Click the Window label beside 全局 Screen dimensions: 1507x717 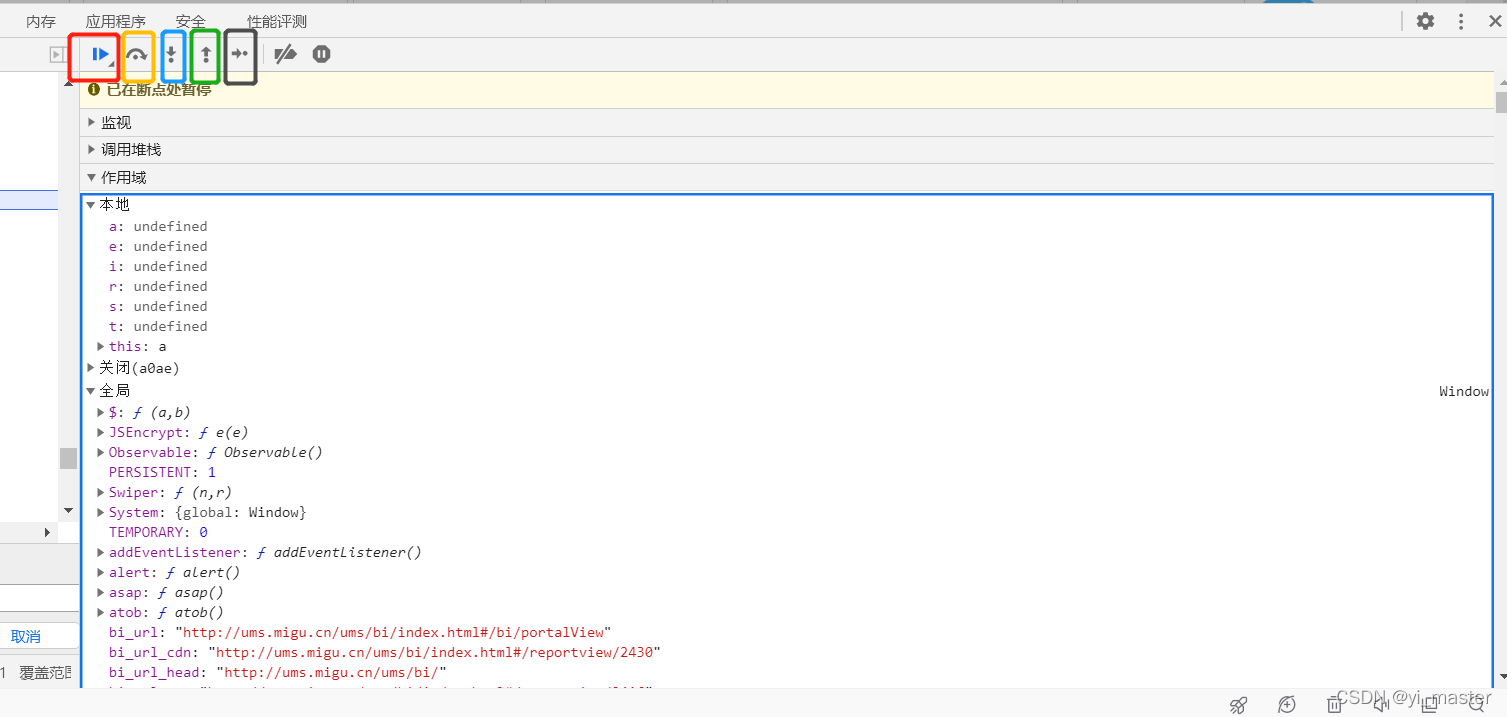click(x=1464, y=391)
